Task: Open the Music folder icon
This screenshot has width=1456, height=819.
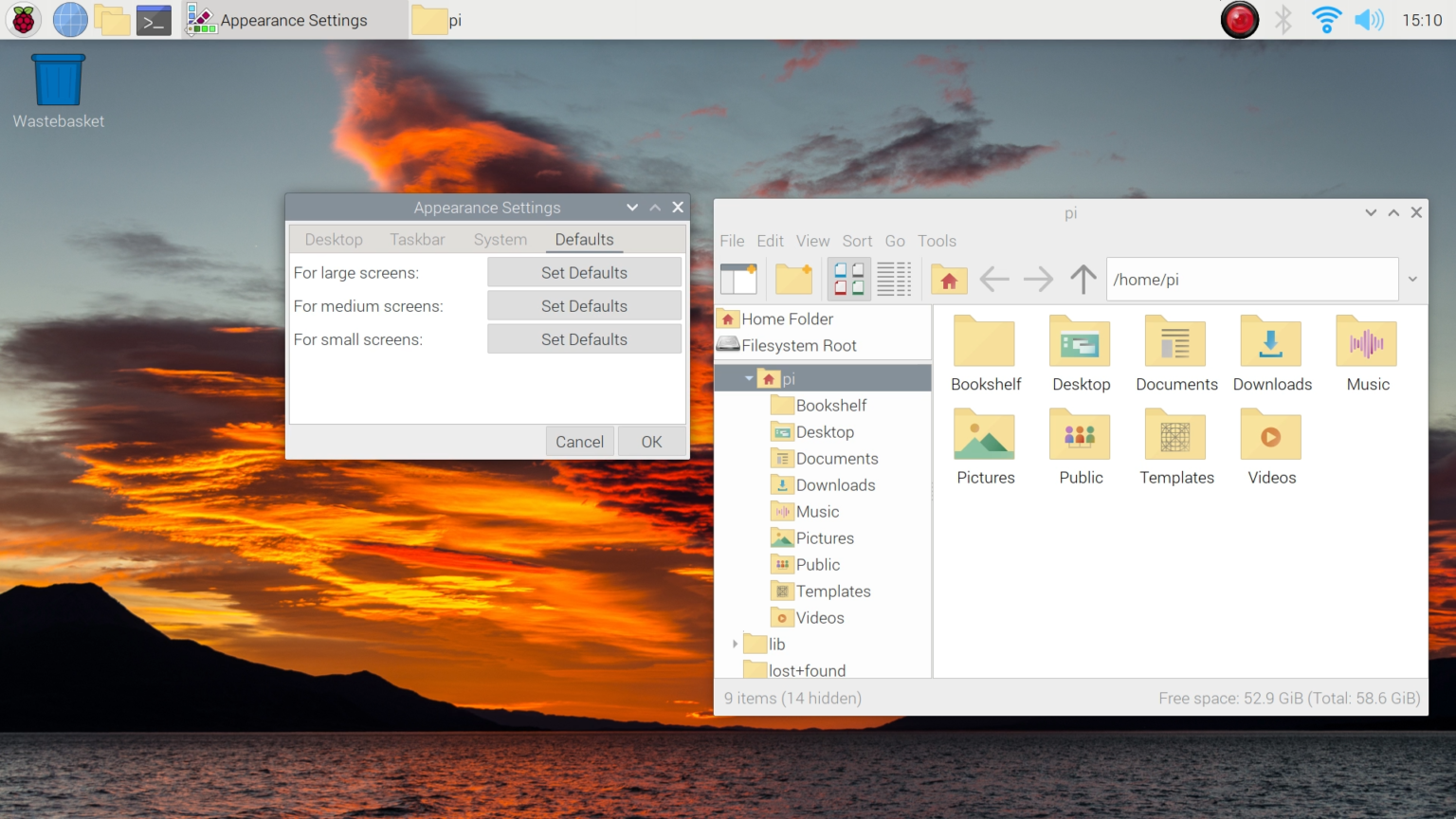Action: click(1367, 342)
